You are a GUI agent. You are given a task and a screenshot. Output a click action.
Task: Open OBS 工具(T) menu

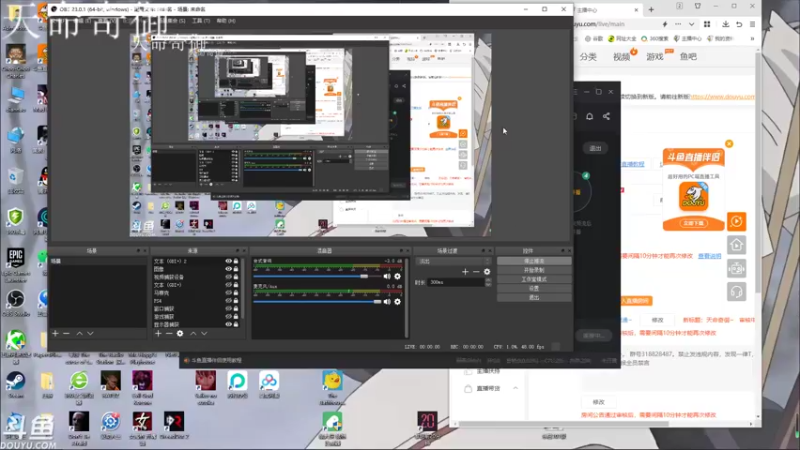pyautogui.click(x=201, y=21)
